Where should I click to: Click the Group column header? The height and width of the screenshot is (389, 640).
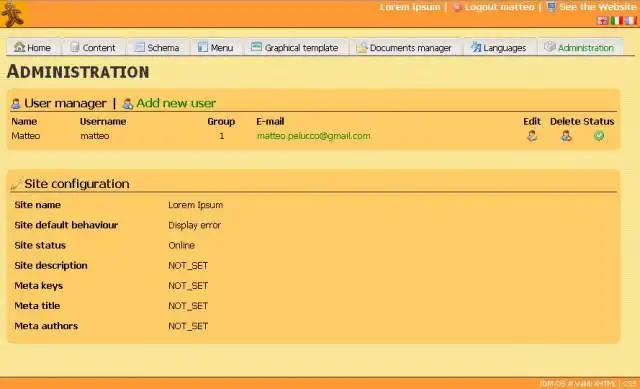tap(221, 122)
